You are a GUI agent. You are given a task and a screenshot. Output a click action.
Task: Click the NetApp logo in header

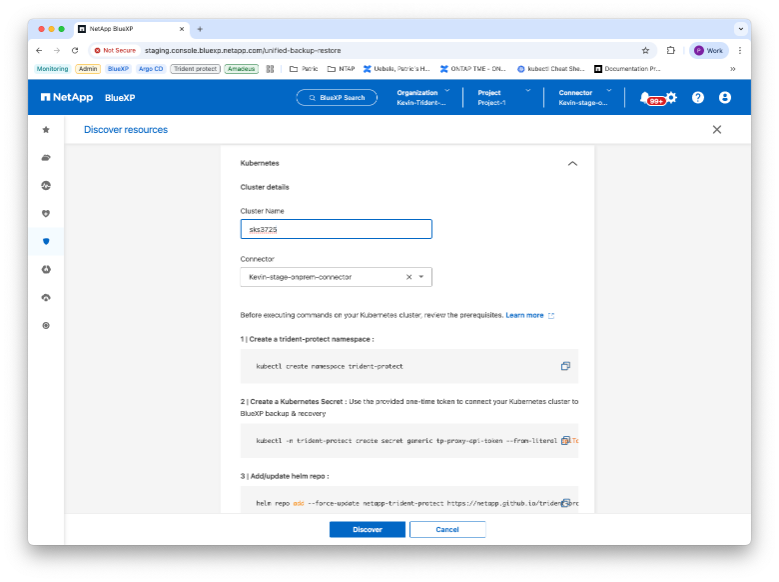[67, 97]
